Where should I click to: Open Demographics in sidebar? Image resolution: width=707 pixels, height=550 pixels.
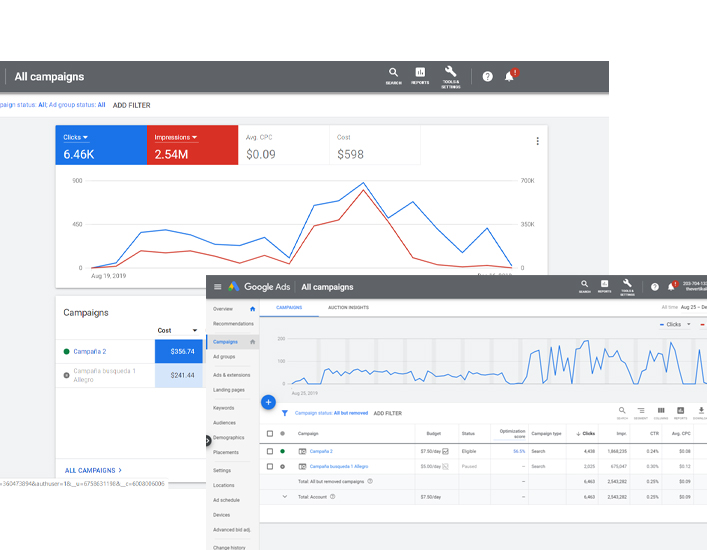coord(229,438)
